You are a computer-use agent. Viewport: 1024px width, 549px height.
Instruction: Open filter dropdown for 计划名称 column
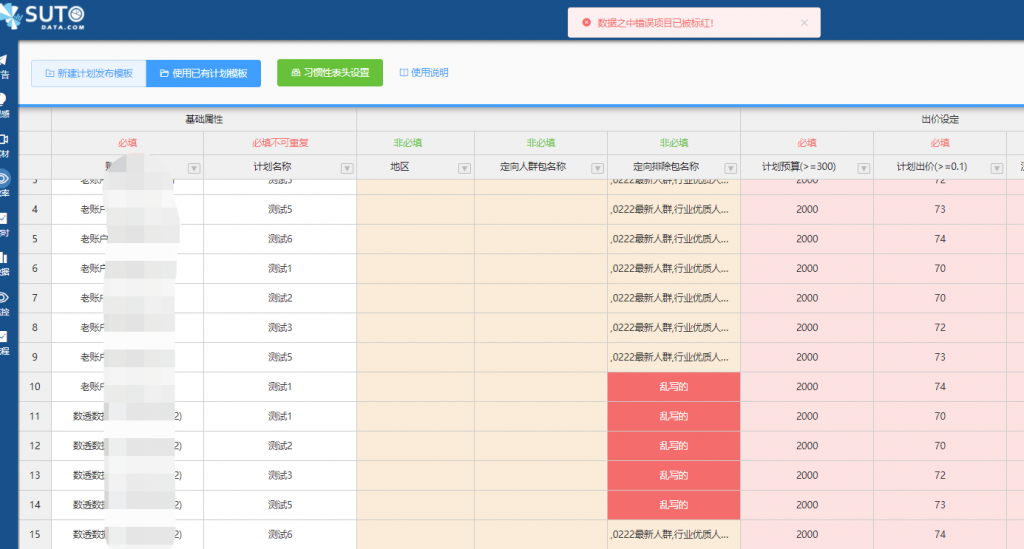coord(347,168)
